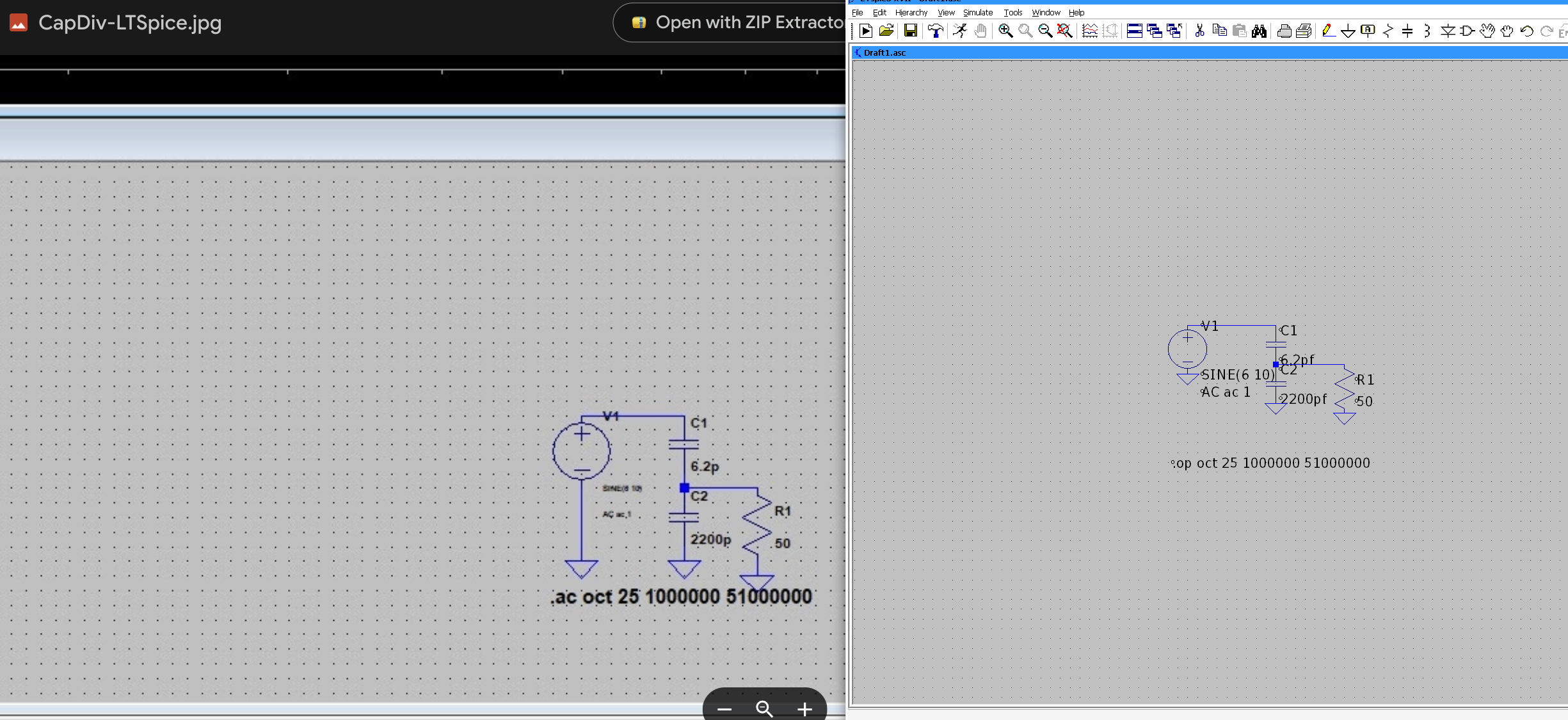Click the '6.2p' value in image viewer
The width and height of the screenshot is (1568, 720).
coord(705,466)
